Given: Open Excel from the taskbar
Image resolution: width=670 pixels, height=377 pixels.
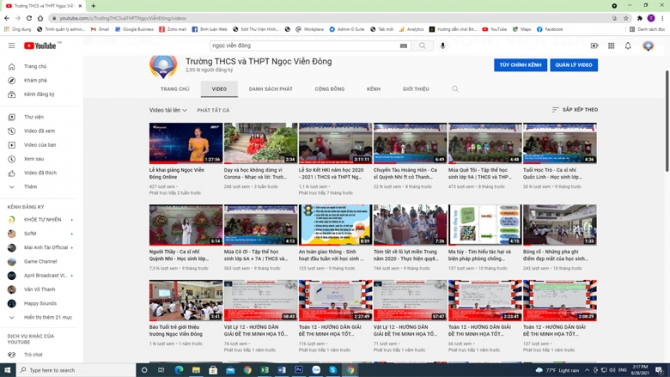Looking at the screenshot, I should pos(264,370).
